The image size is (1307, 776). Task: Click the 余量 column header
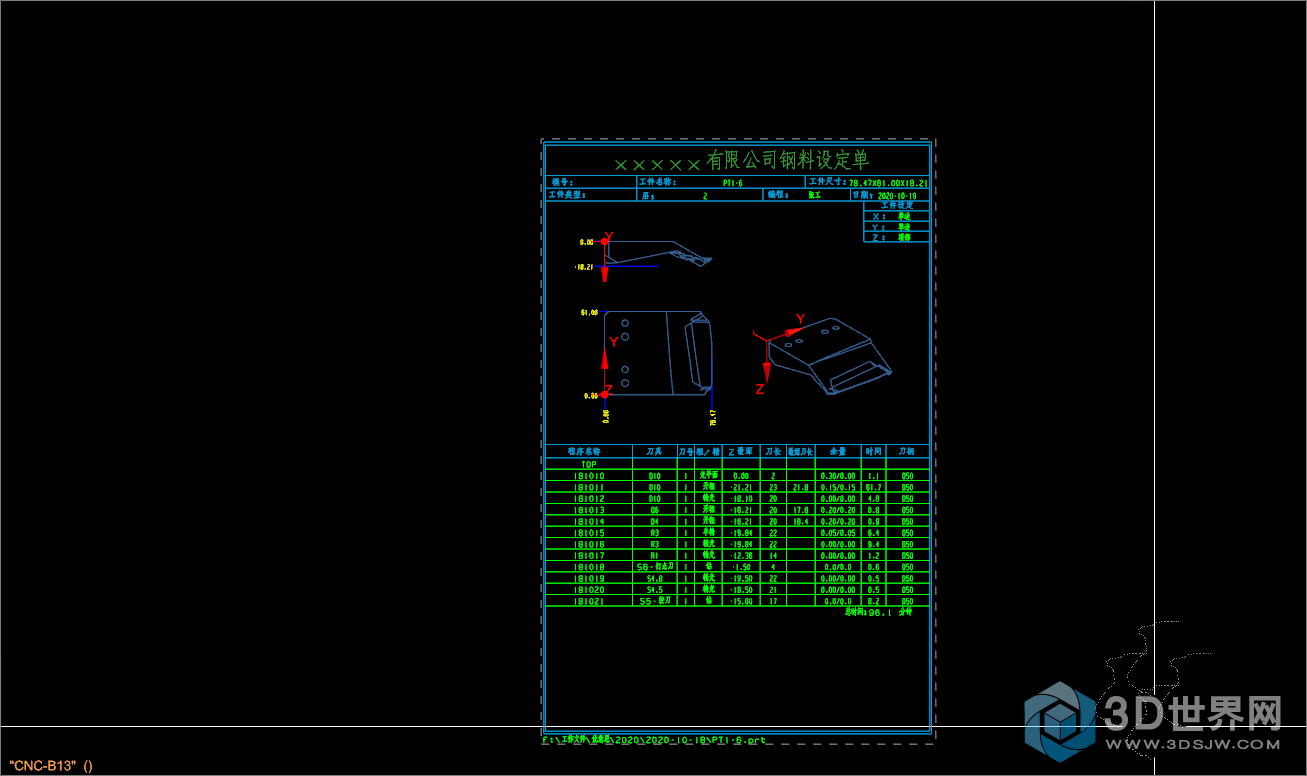pos(837,451)
